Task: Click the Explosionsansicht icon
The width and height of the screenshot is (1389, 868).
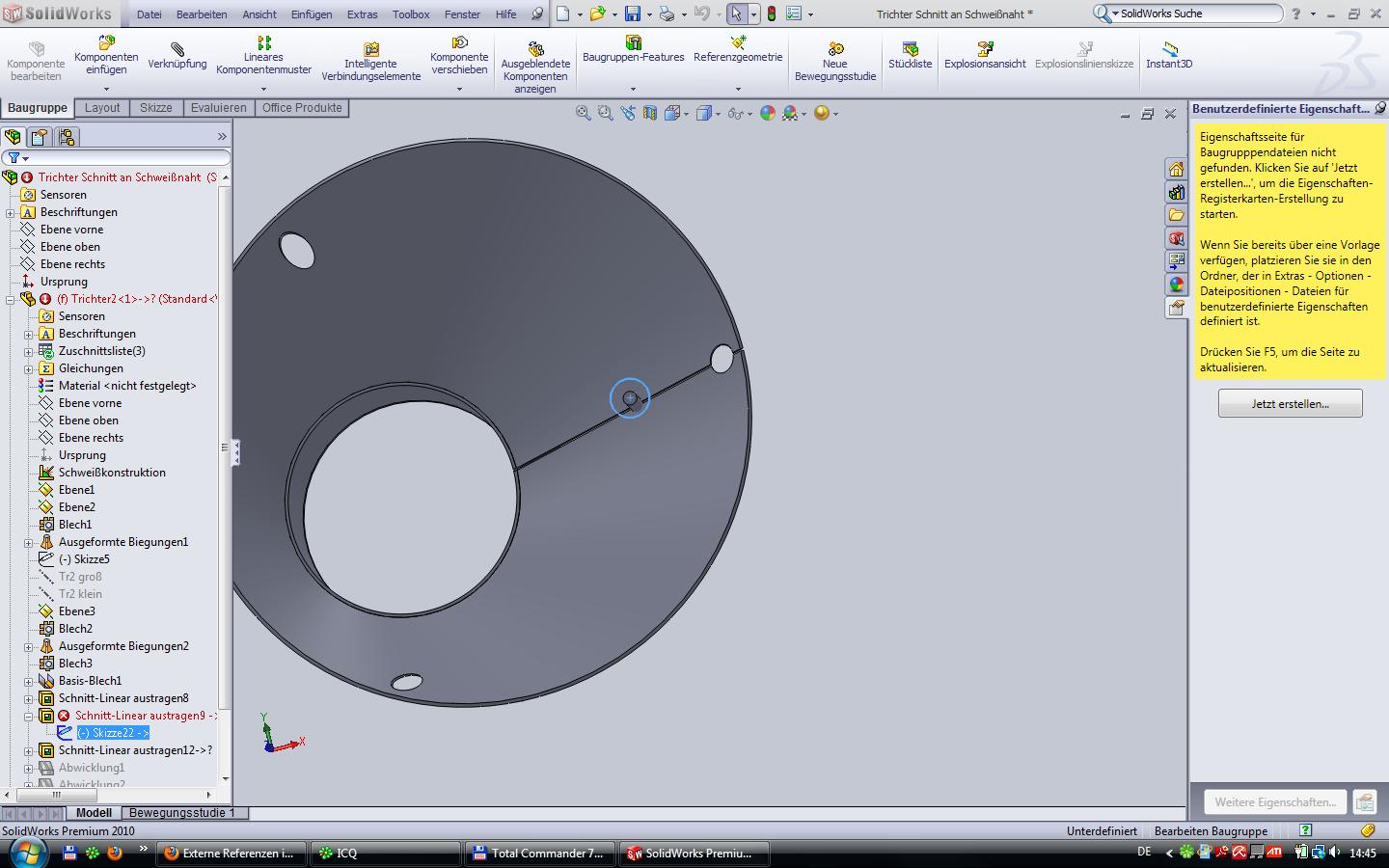Action: [x=985, y=48]
